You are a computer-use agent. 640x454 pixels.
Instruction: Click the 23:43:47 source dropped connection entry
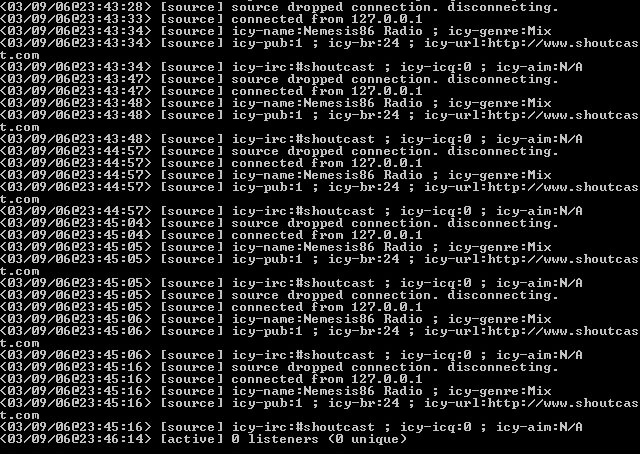point(279,79)
